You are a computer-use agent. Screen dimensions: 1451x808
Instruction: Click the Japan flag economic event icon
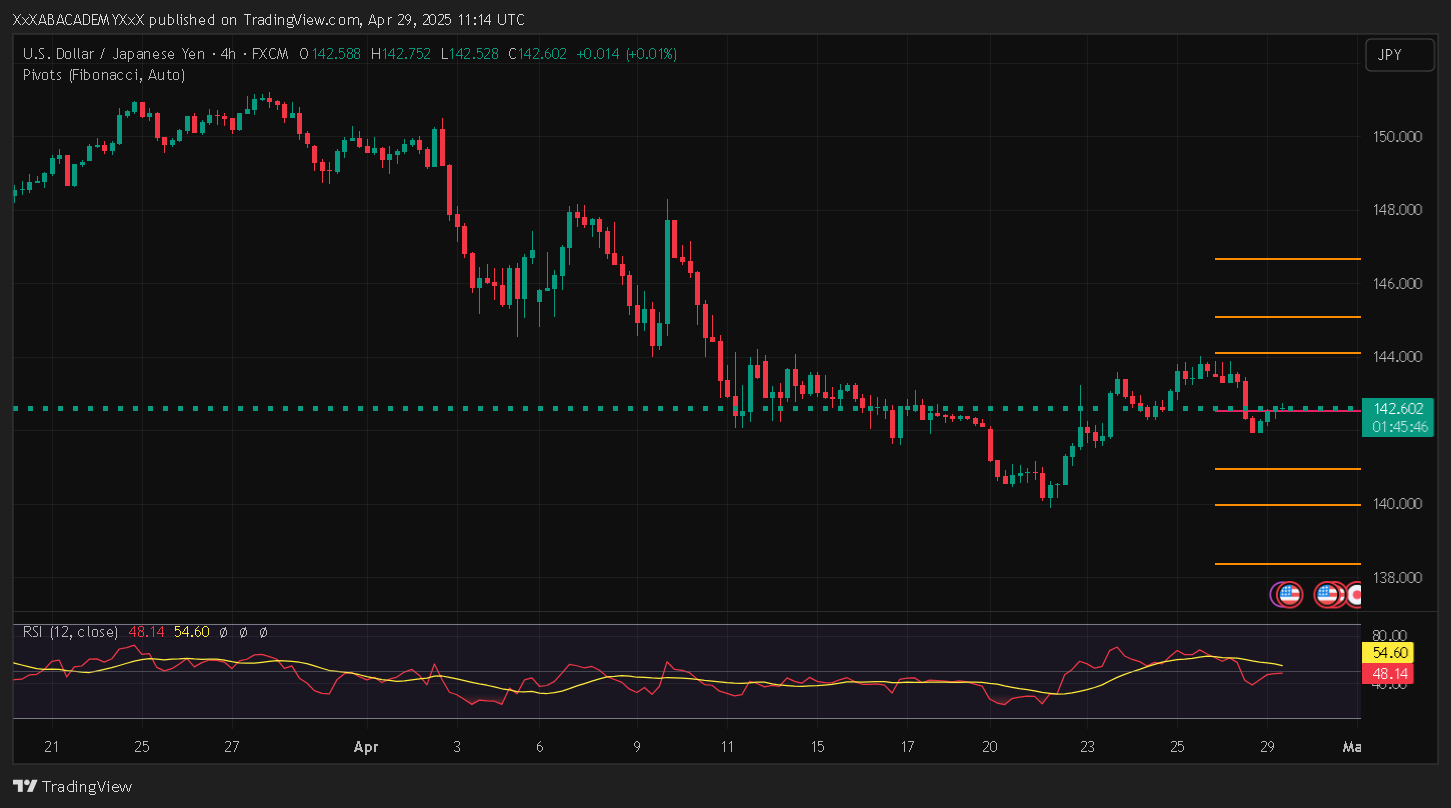pos(1354,595)
